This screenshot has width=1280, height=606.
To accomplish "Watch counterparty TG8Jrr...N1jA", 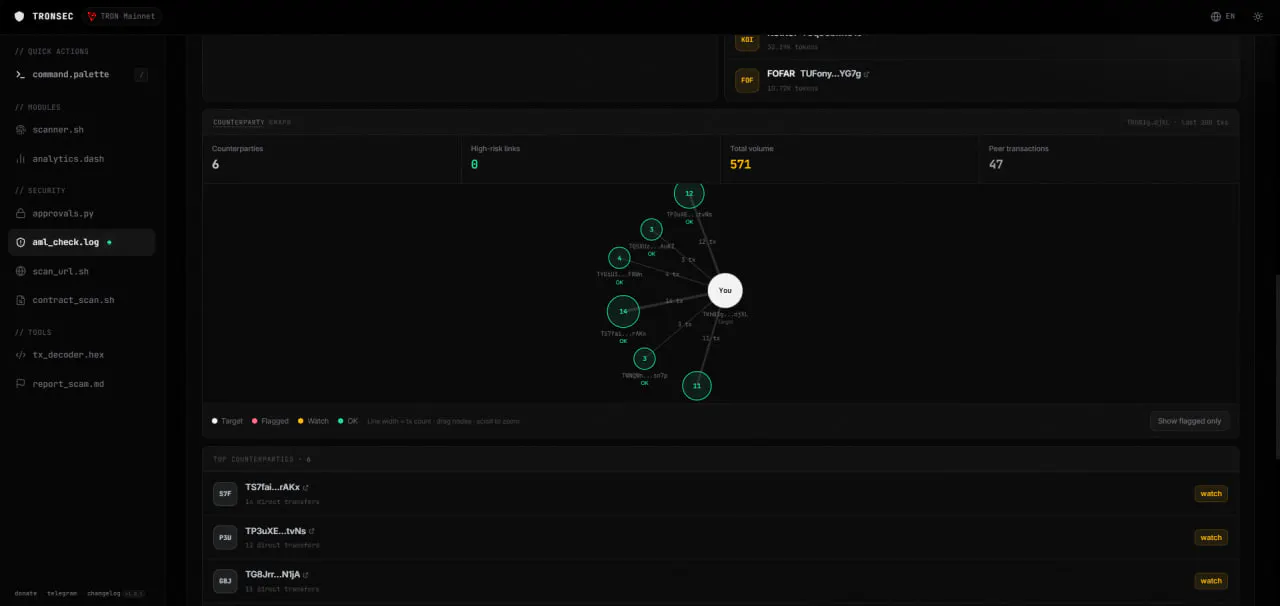I will click(1211, 581).
